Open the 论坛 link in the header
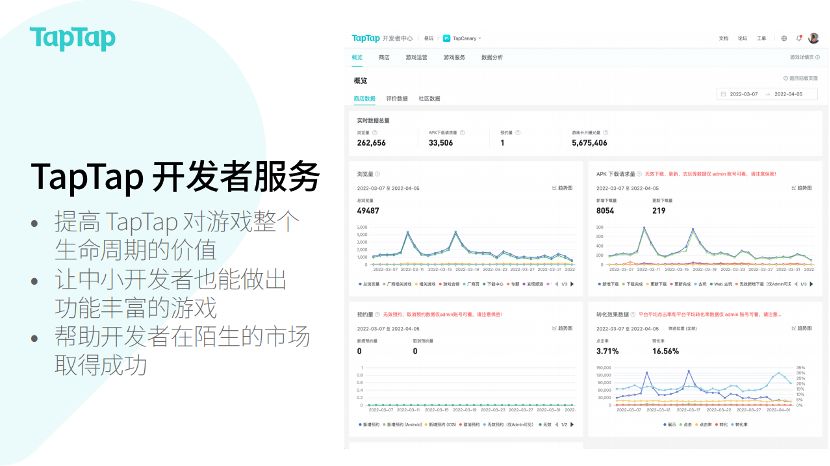830x466 pixels. [x=743, y=38]
